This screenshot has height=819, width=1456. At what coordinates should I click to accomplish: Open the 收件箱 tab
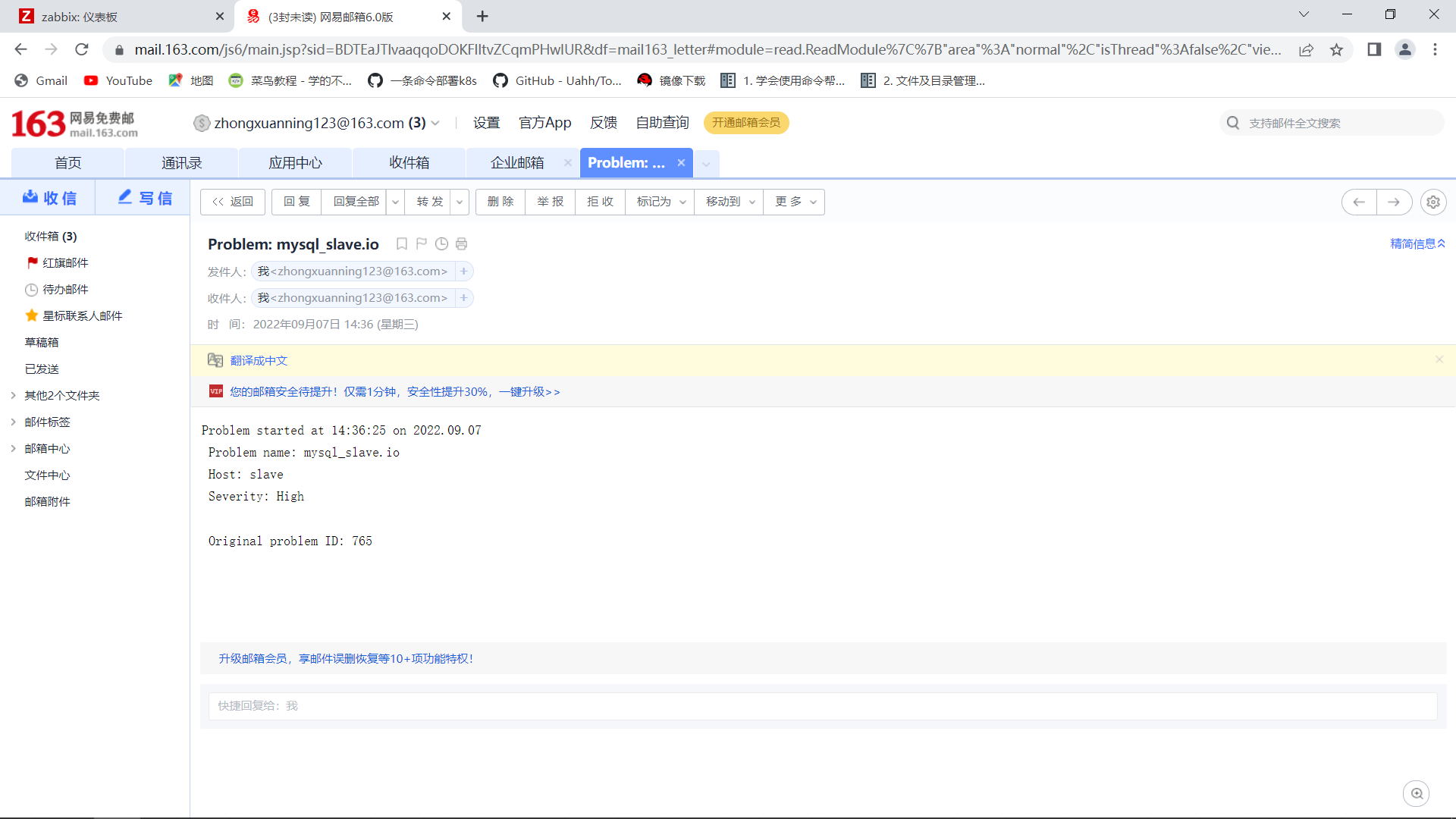(x=409, y=163)
